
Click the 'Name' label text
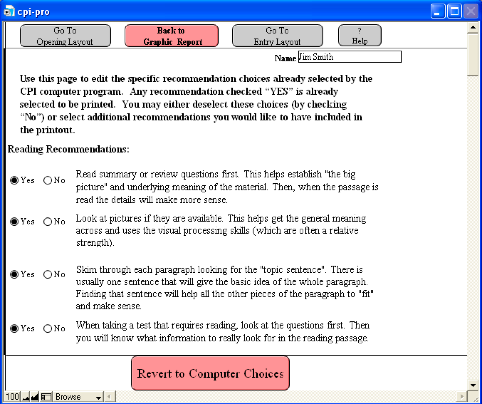tap(285, 58)
